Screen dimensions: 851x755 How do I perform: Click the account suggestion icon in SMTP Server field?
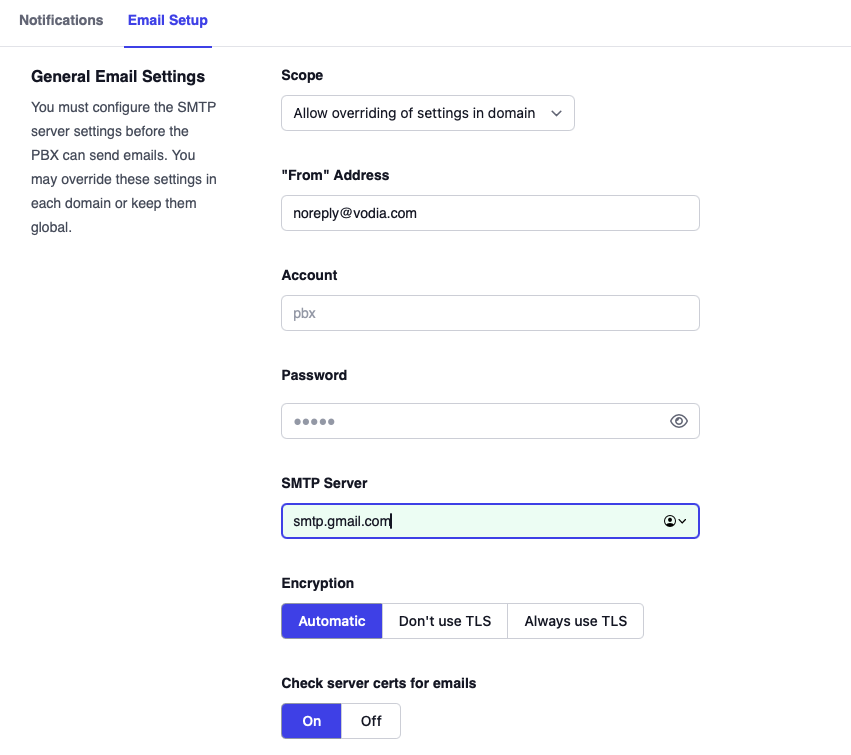click(671, 521)
